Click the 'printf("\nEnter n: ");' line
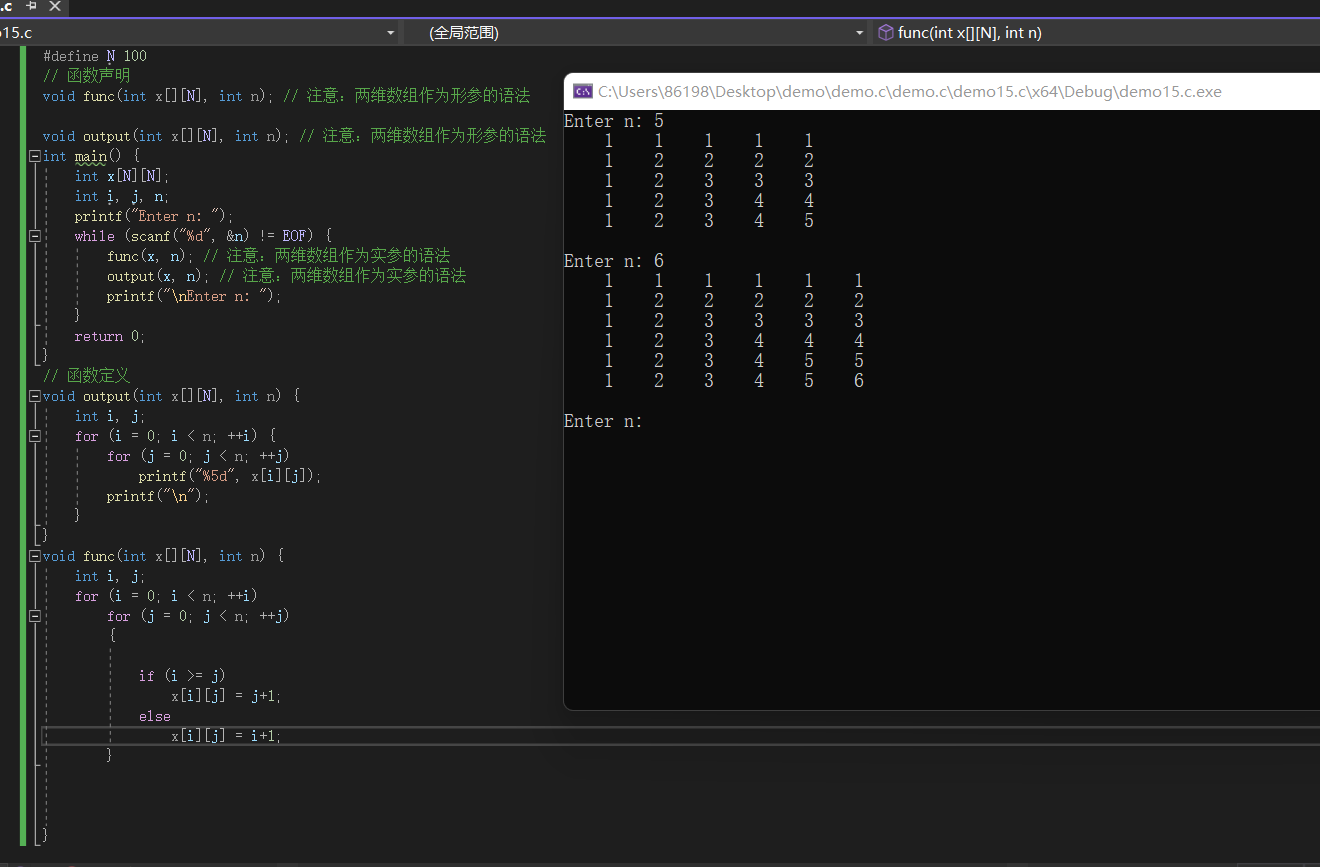The width and height of the screenshot is (1320, 867). [194, 296]
